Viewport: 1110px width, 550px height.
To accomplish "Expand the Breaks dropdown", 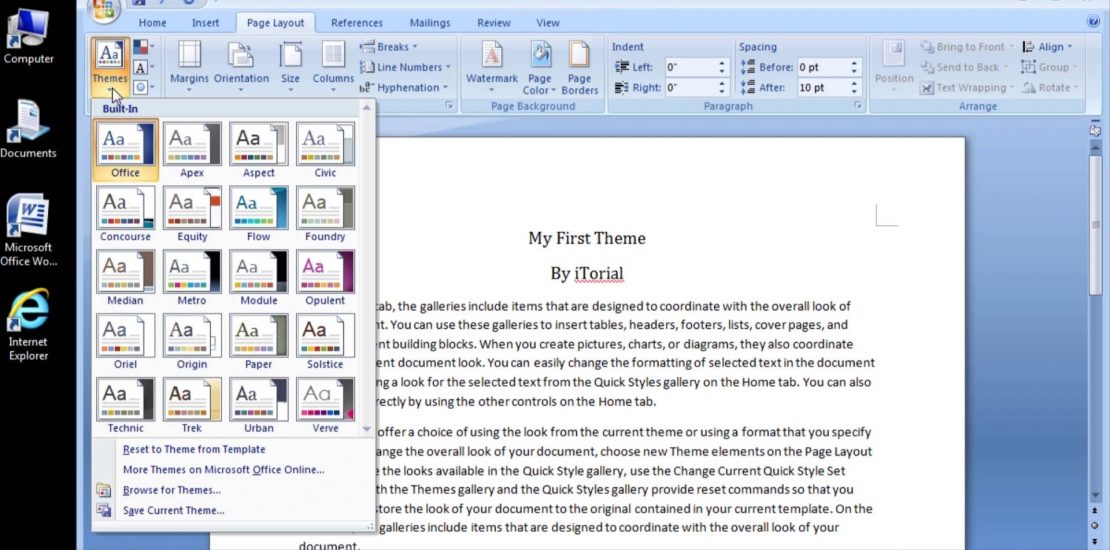I will 389,47.
